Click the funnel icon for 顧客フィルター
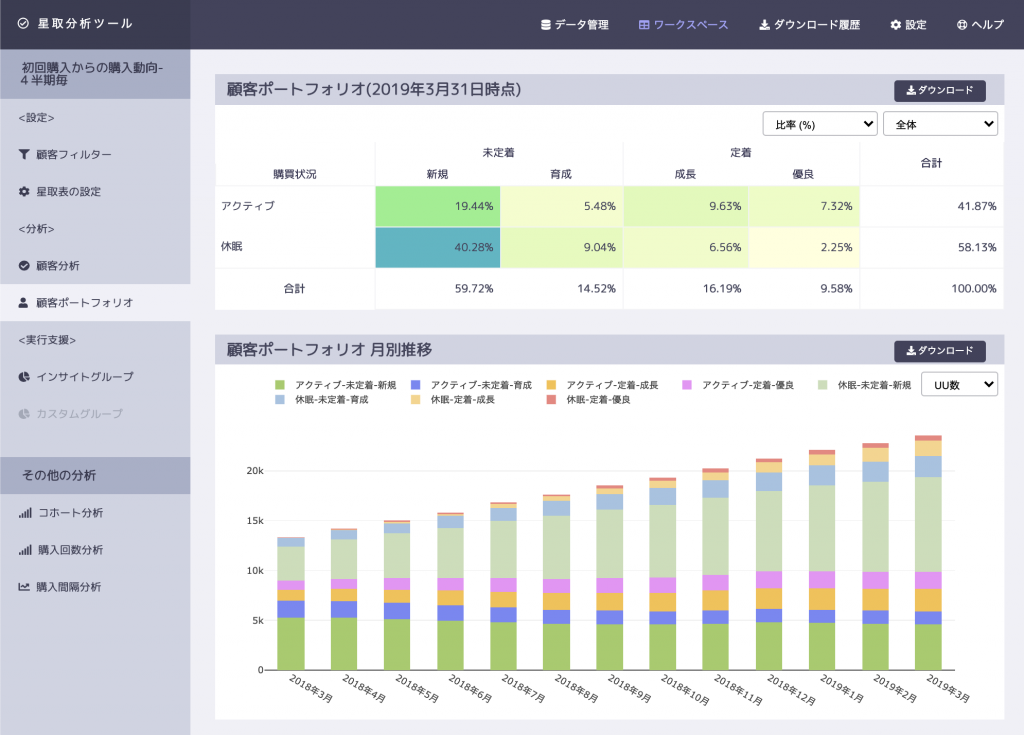 (x=24, y=154)
